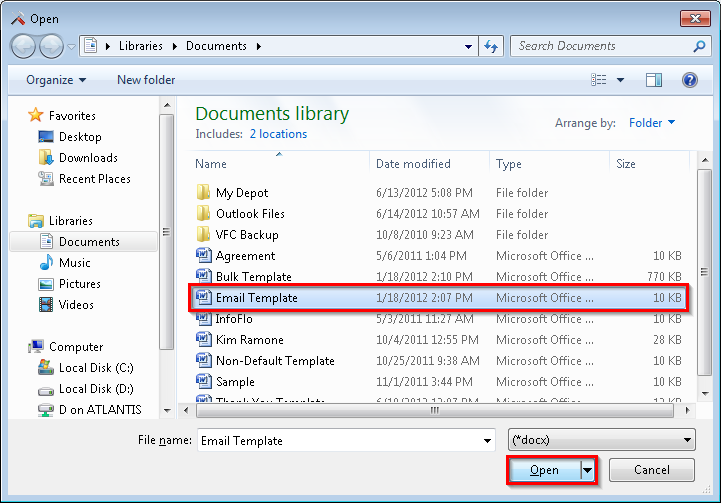The width and height of the screenshot is (721, 503).
Task: Open the Arrange by Folder dropdown
Action: tap(652, 123)
